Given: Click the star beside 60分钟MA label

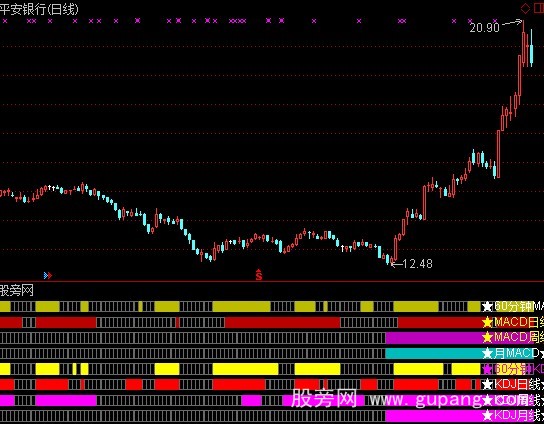Looking at the screenshot, I should click(487, 307).
